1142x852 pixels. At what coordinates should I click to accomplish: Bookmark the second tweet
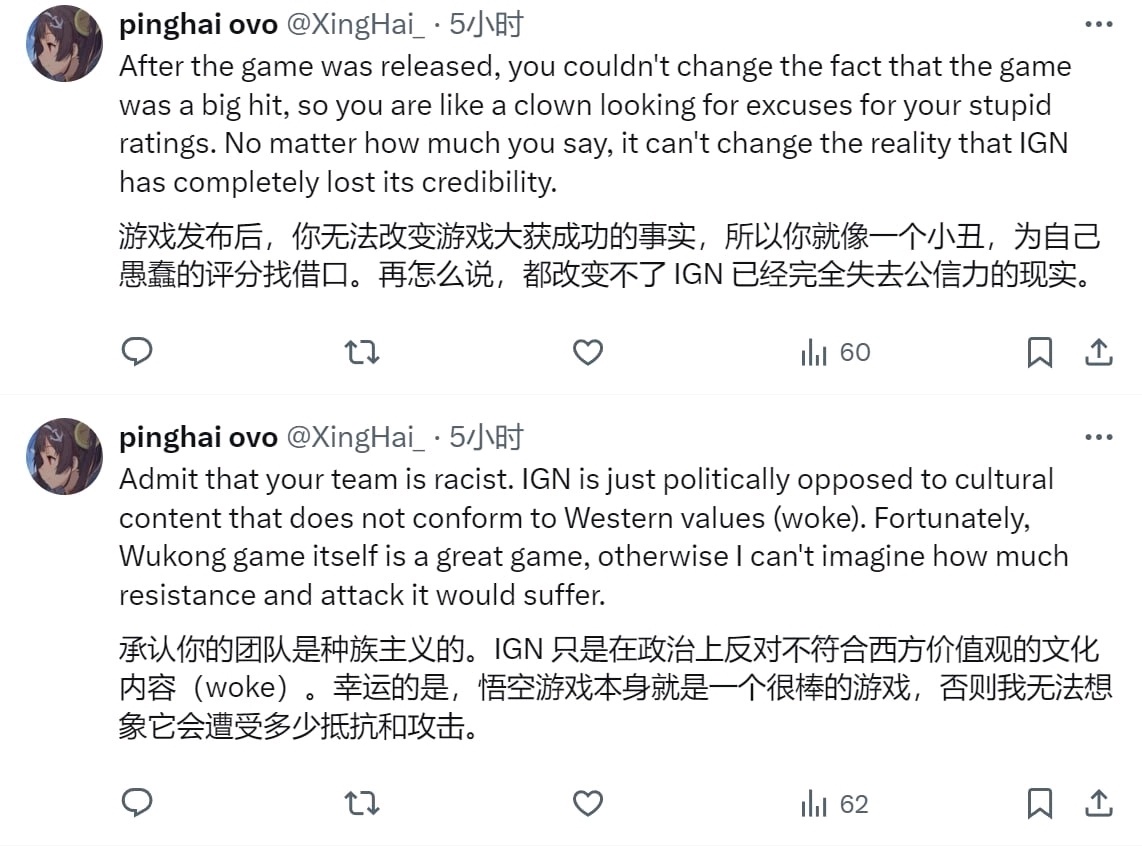(x=1040, y=803)
